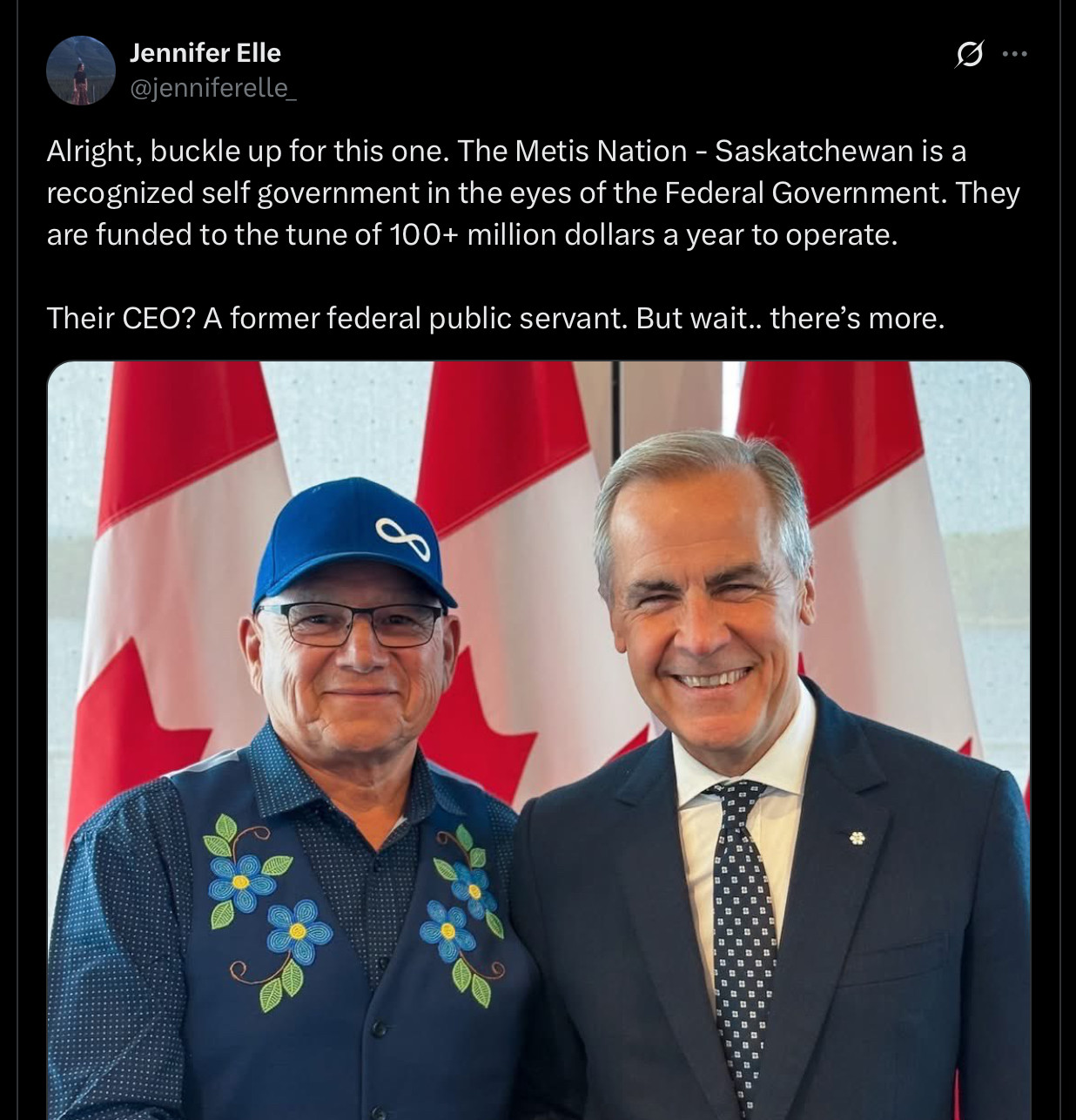Click the small lapel pin on the suit

(858, 838)
